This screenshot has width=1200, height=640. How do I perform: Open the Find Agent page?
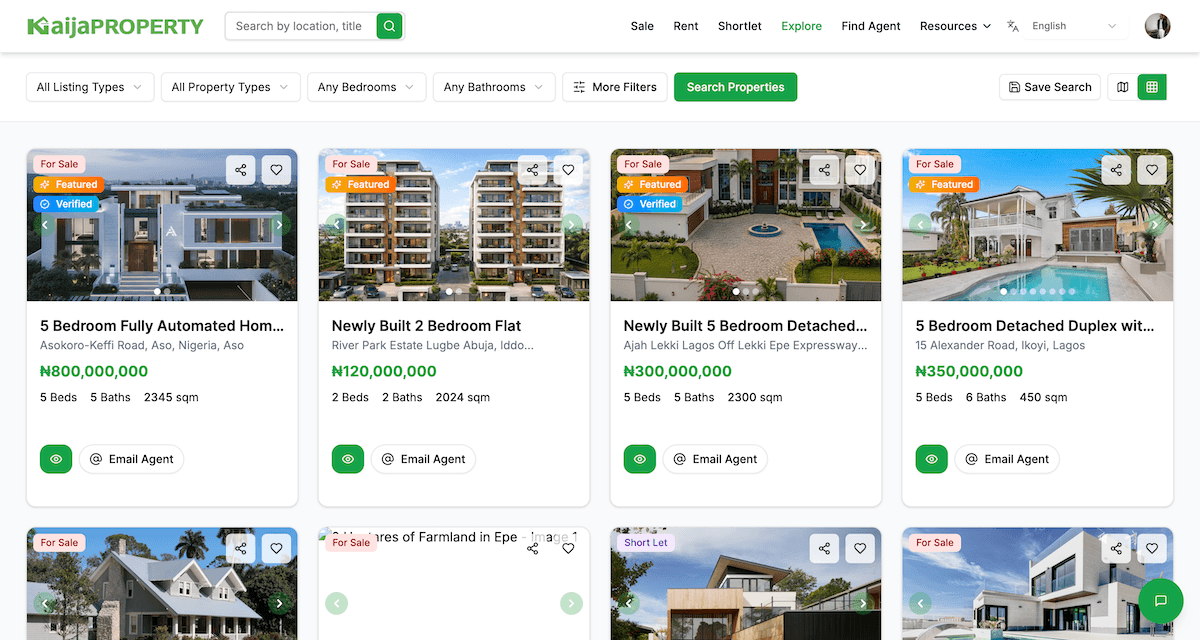pyautogui.click(x=871, y=26)
